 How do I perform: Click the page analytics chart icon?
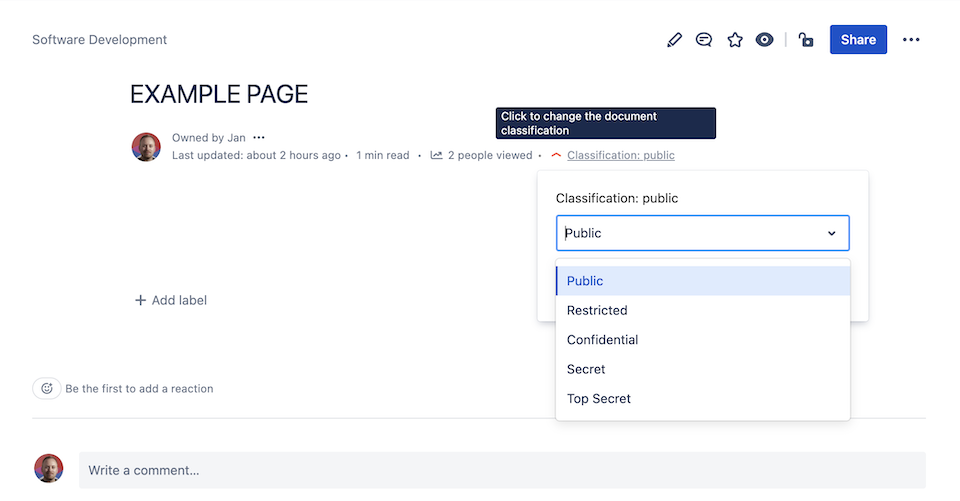click(x=436, y=156)
